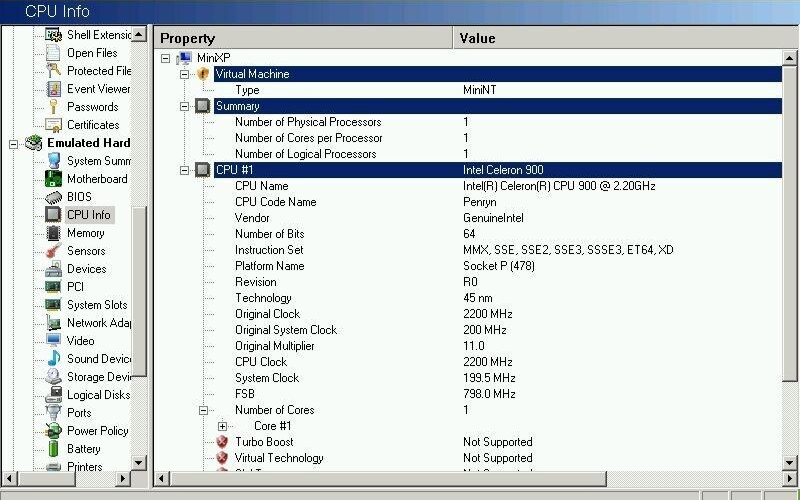Collapse the Summary section
800x500 pixels.
click(184, 106)
